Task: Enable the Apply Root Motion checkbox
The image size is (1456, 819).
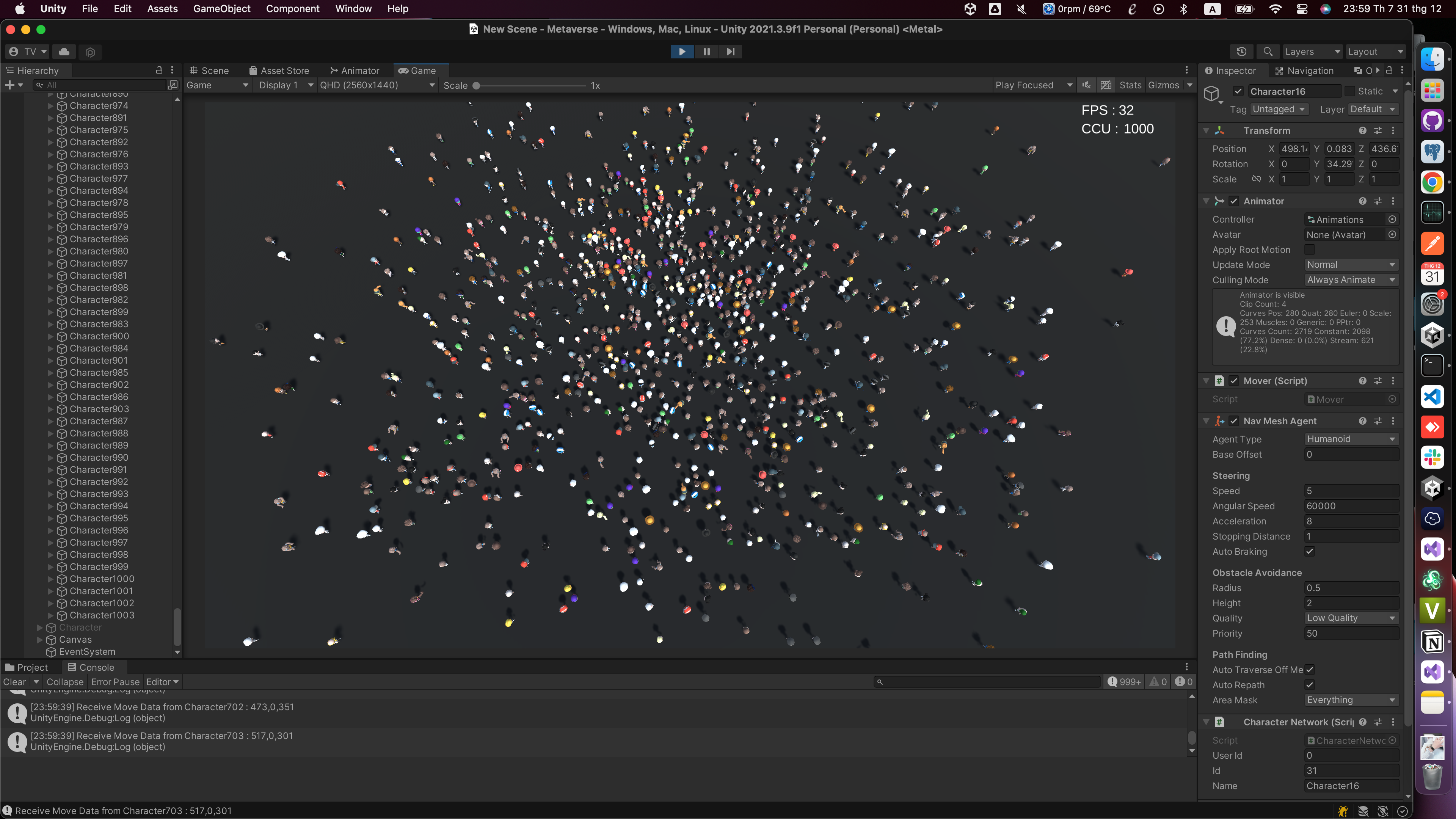Action: (x=1310, y=249)
